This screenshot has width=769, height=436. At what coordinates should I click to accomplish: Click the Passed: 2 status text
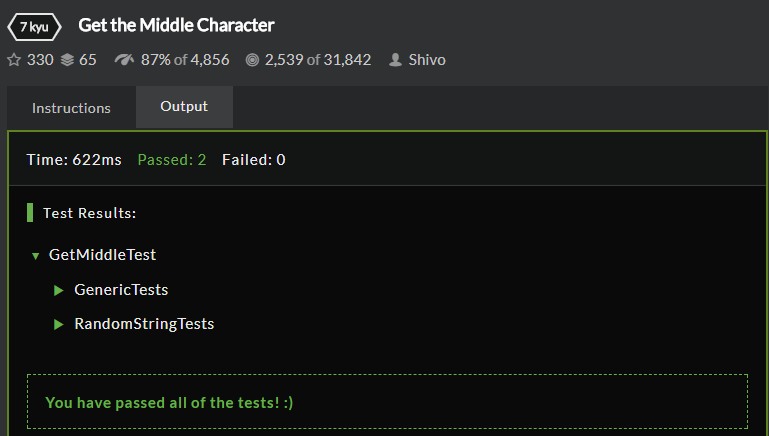coord(172,159)
